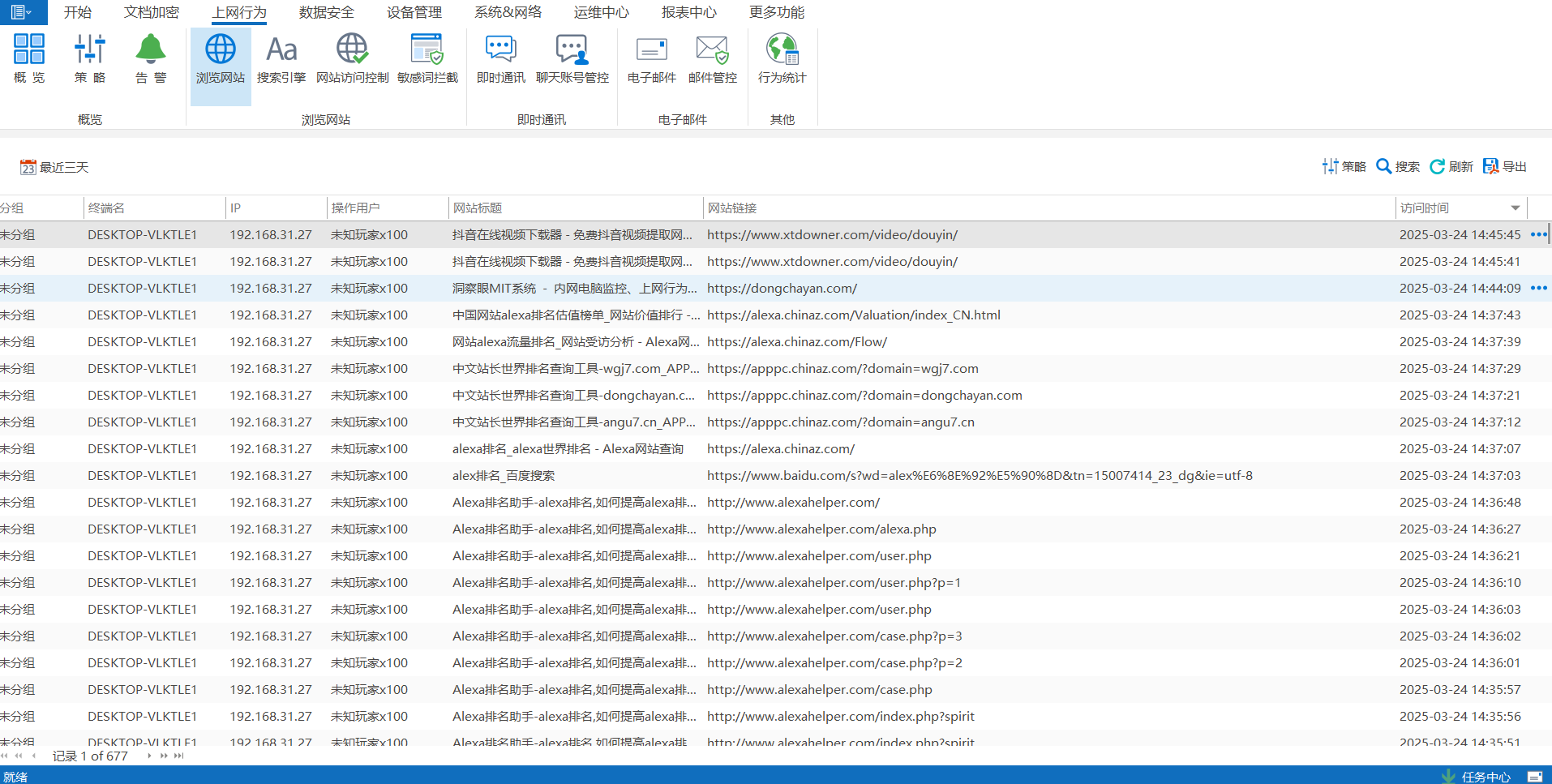
Task: Open 行为统计 statistics icon
Action: pos(782,58)
